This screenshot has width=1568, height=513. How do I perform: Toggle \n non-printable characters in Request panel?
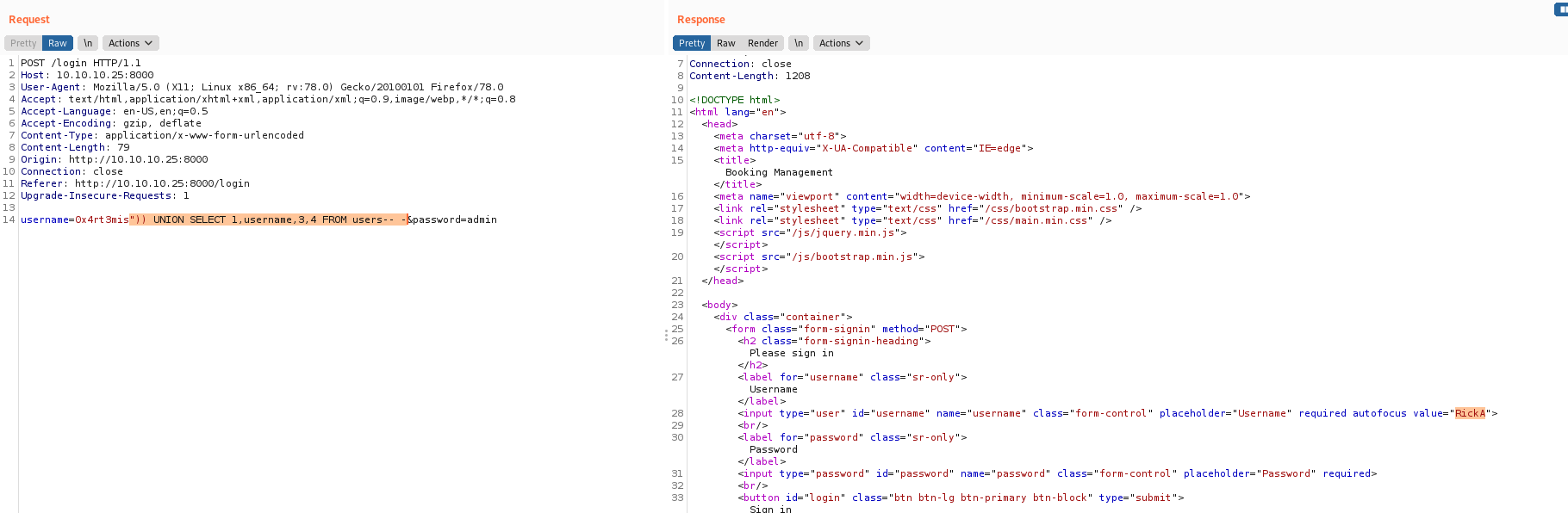click(88, 43)
